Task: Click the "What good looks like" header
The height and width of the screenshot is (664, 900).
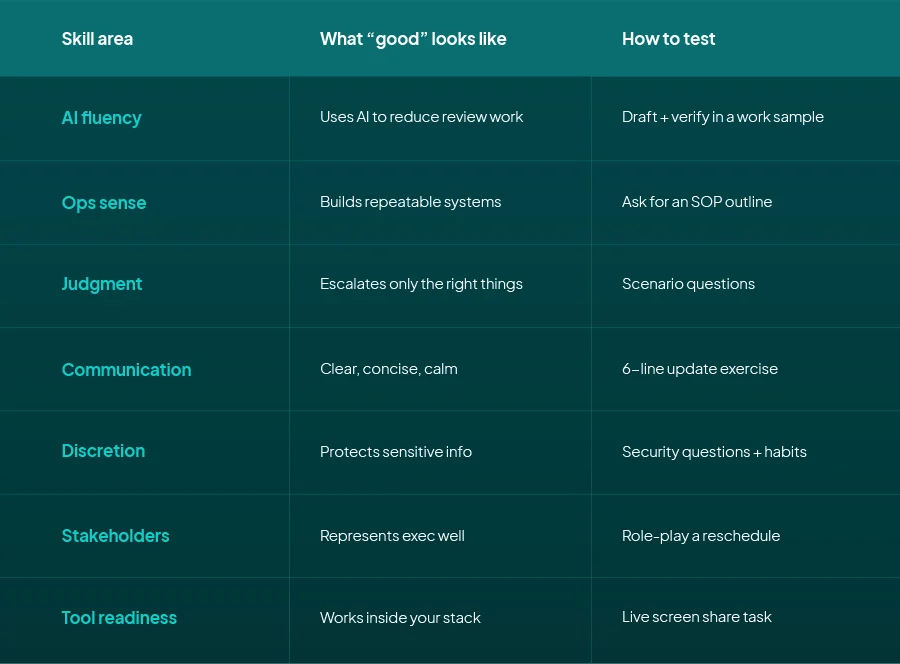Action: click(413, 39)
